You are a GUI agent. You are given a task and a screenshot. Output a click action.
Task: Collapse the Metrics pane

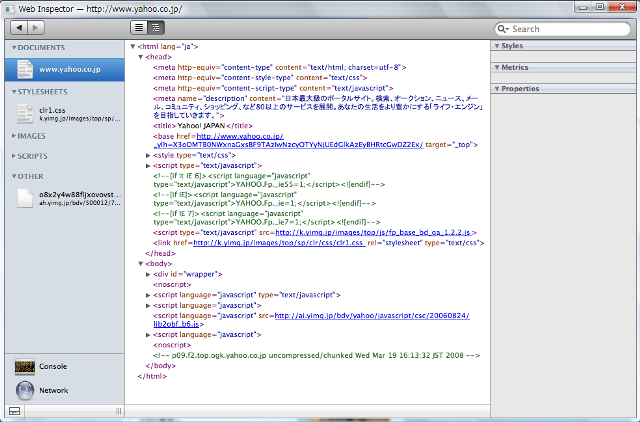497,67
